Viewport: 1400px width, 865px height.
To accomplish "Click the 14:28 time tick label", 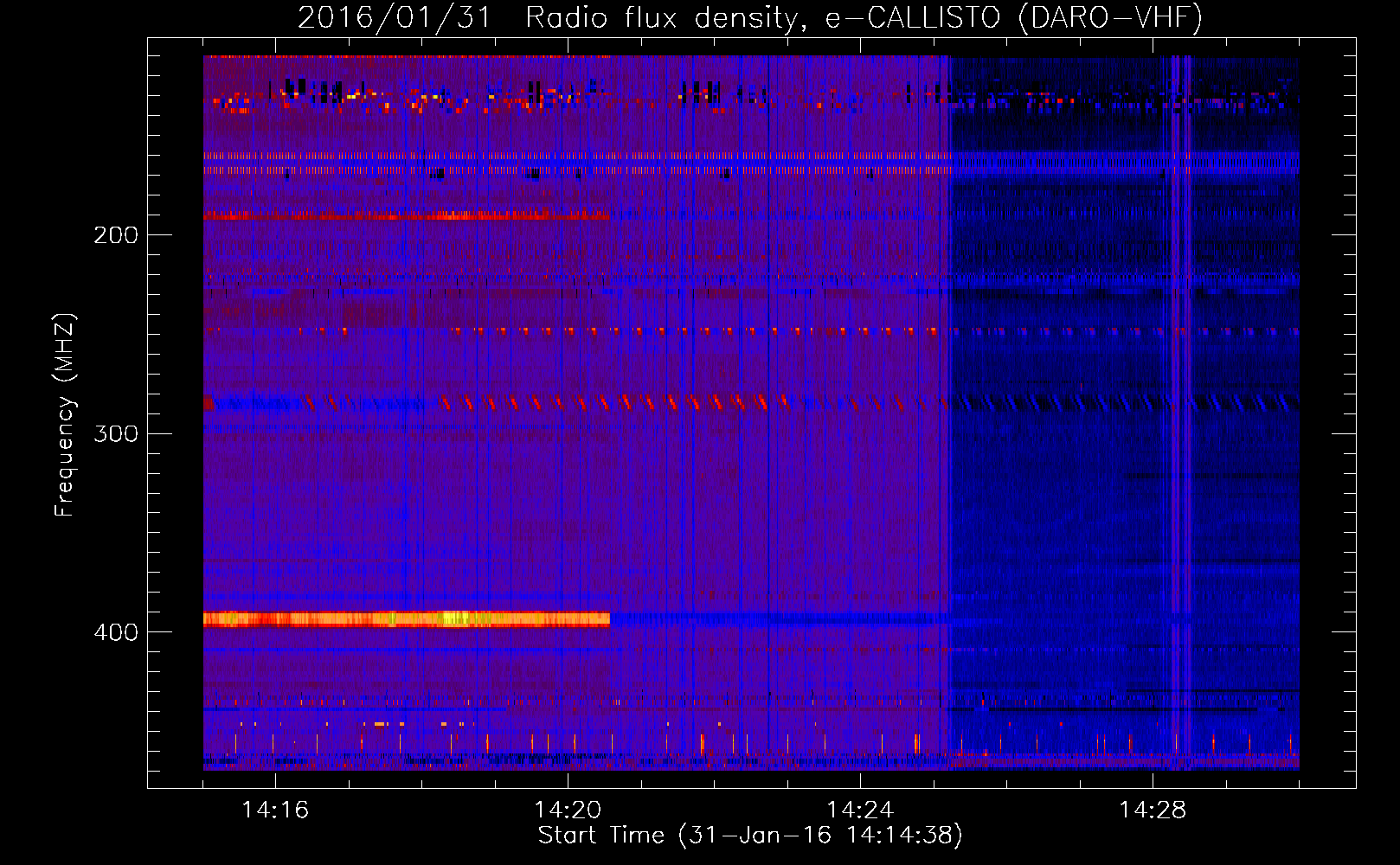I will (1153, 810).
